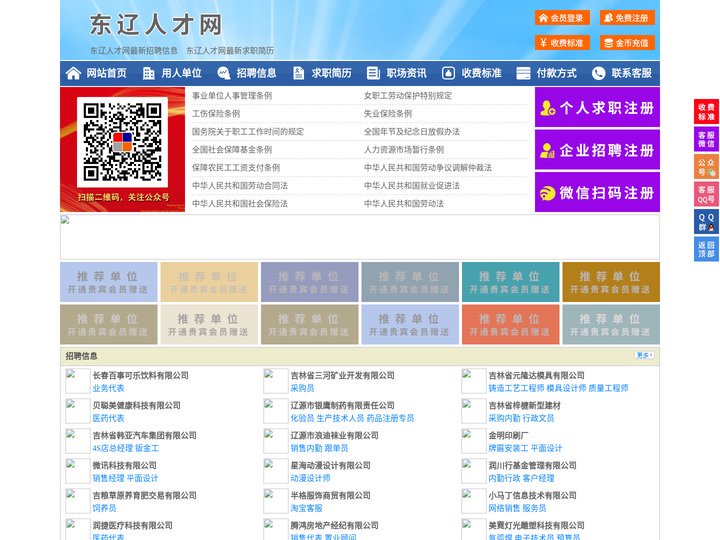This screenshot has height=540, width=720.
Task: Click 东辽人才网最新招聘信息 header link
Action: click(x=134, y=51)
